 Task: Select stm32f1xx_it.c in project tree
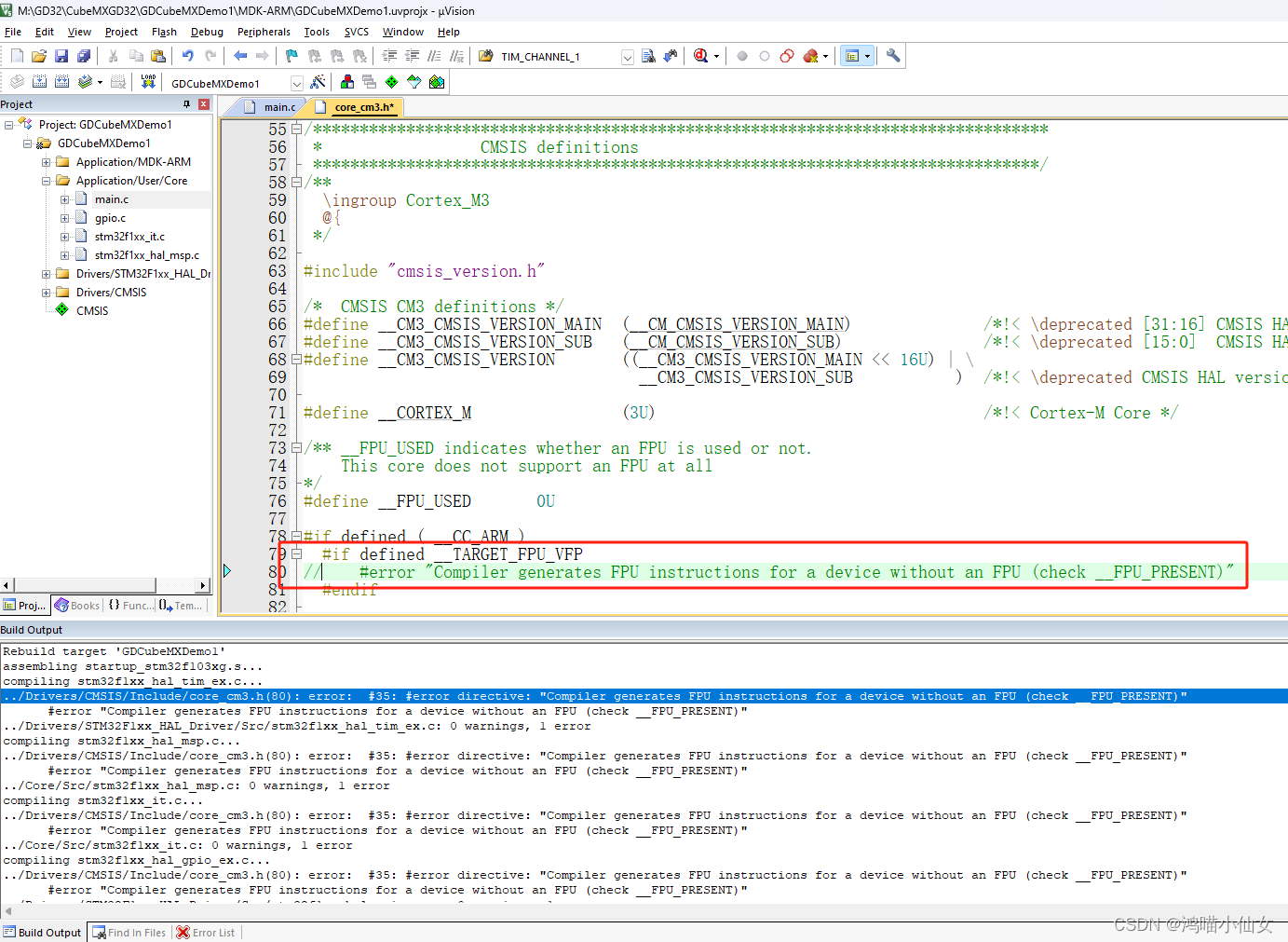tap(129, 237)
